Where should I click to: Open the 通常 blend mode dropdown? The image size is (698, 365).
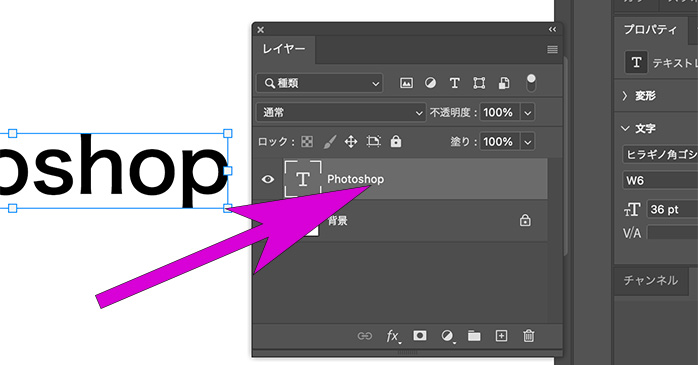(x=341, y=113)
